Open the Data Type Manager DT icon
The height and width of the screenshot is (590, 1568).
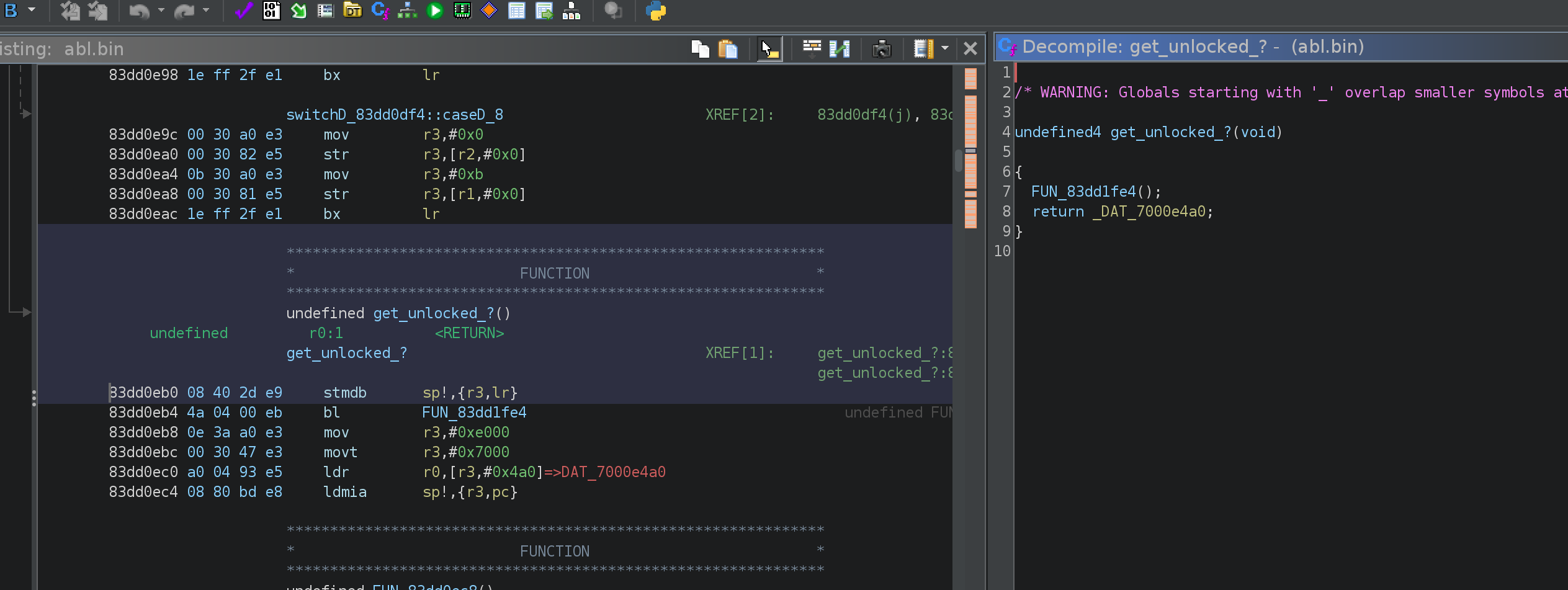[x=352, y=11]
